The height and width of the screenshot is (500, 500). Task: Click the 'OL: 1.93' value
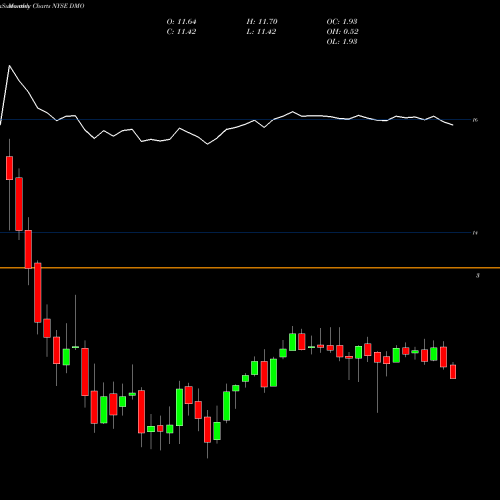(x=342, y=42)
